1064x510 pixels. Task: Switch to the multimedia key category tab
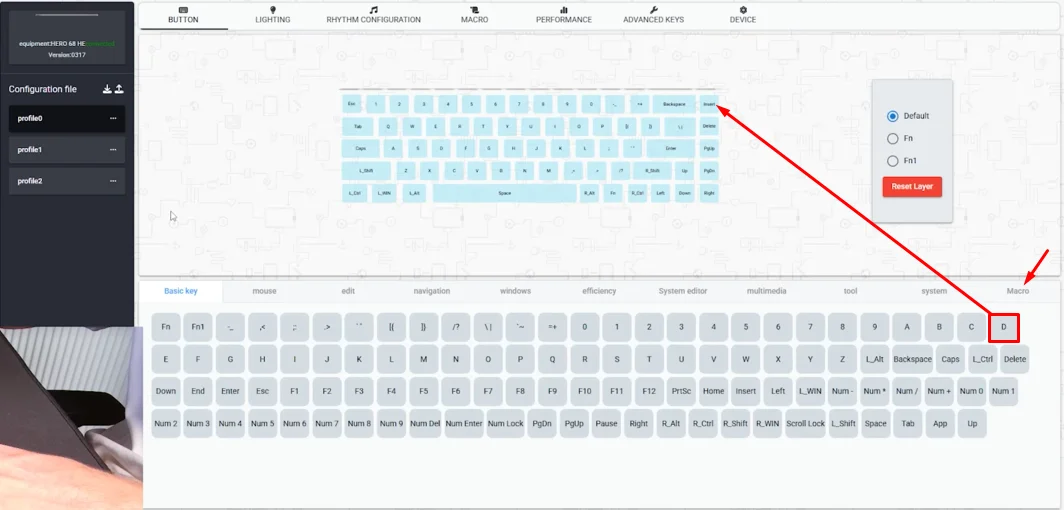766,291
